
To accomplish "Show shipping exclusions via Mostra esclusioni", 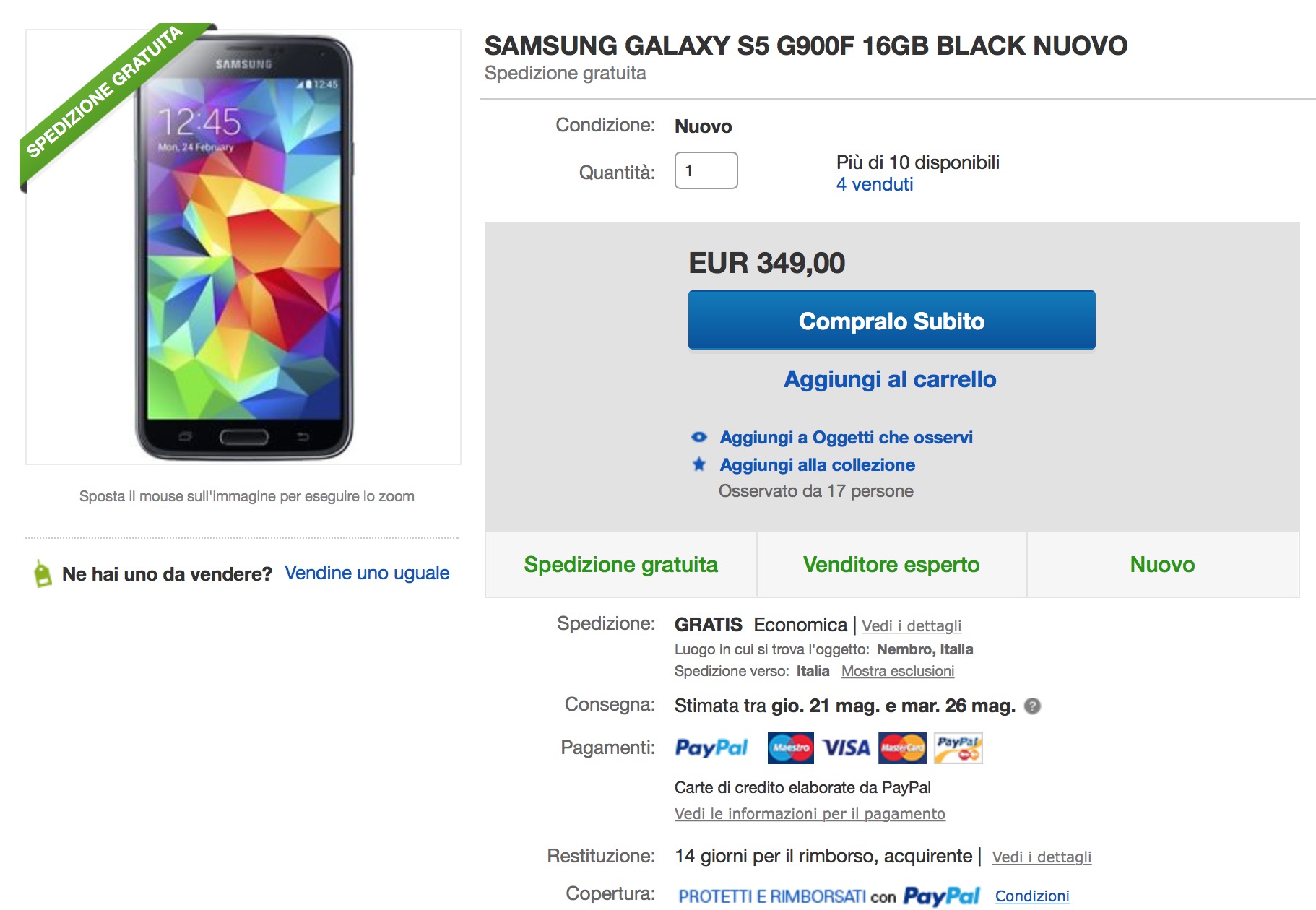I will [x=898, y=671].
